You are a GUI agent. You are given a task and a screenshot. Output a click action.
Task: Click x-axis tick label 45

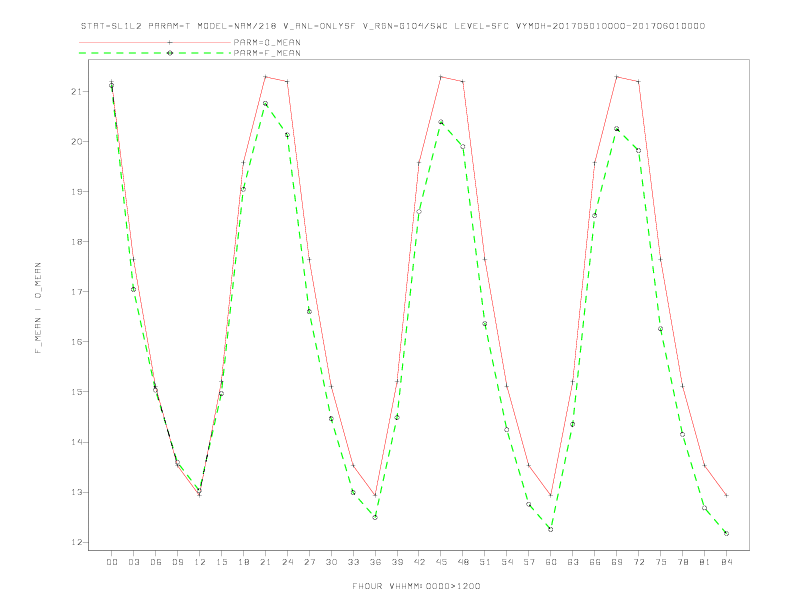tap(441, 562)
